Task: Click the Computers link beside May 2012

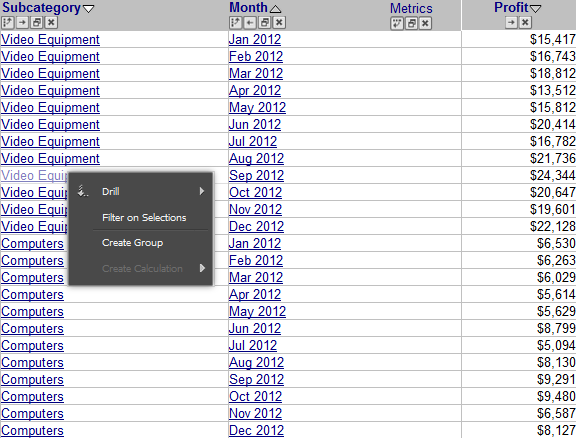Action: [x=32, y=312]
